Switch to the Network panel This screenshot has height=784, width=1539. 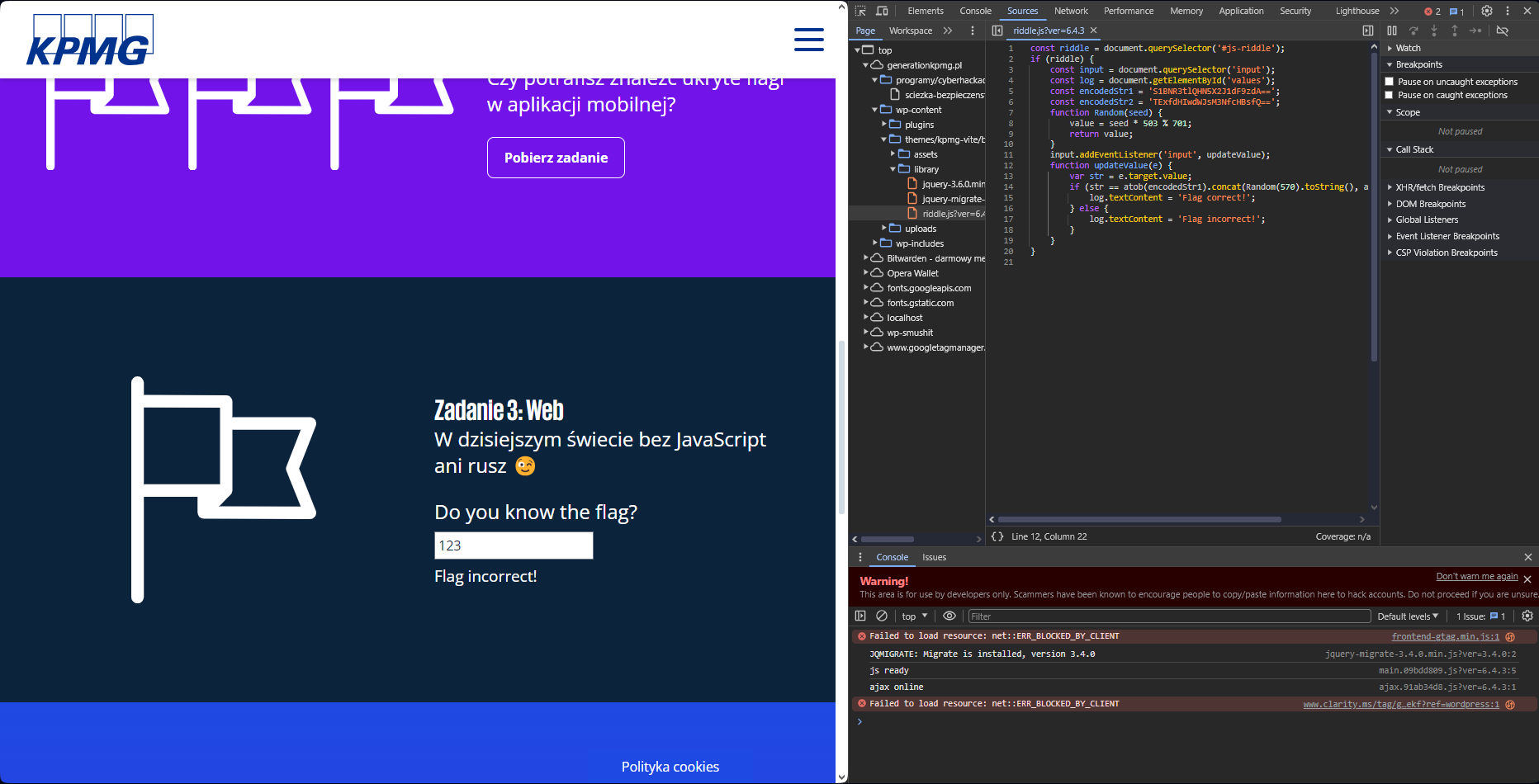click(1071, 11)
